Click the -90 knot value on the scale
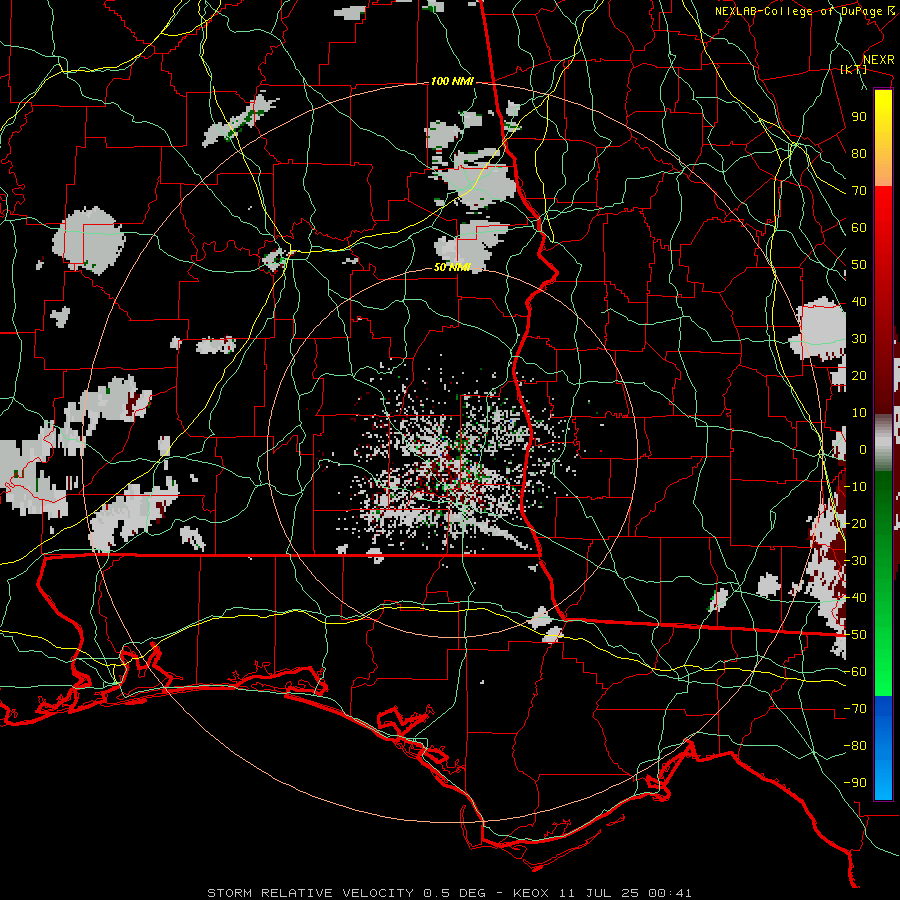Image resolution: width=900 pixels, height=900 pixels. tap(855, 782)
